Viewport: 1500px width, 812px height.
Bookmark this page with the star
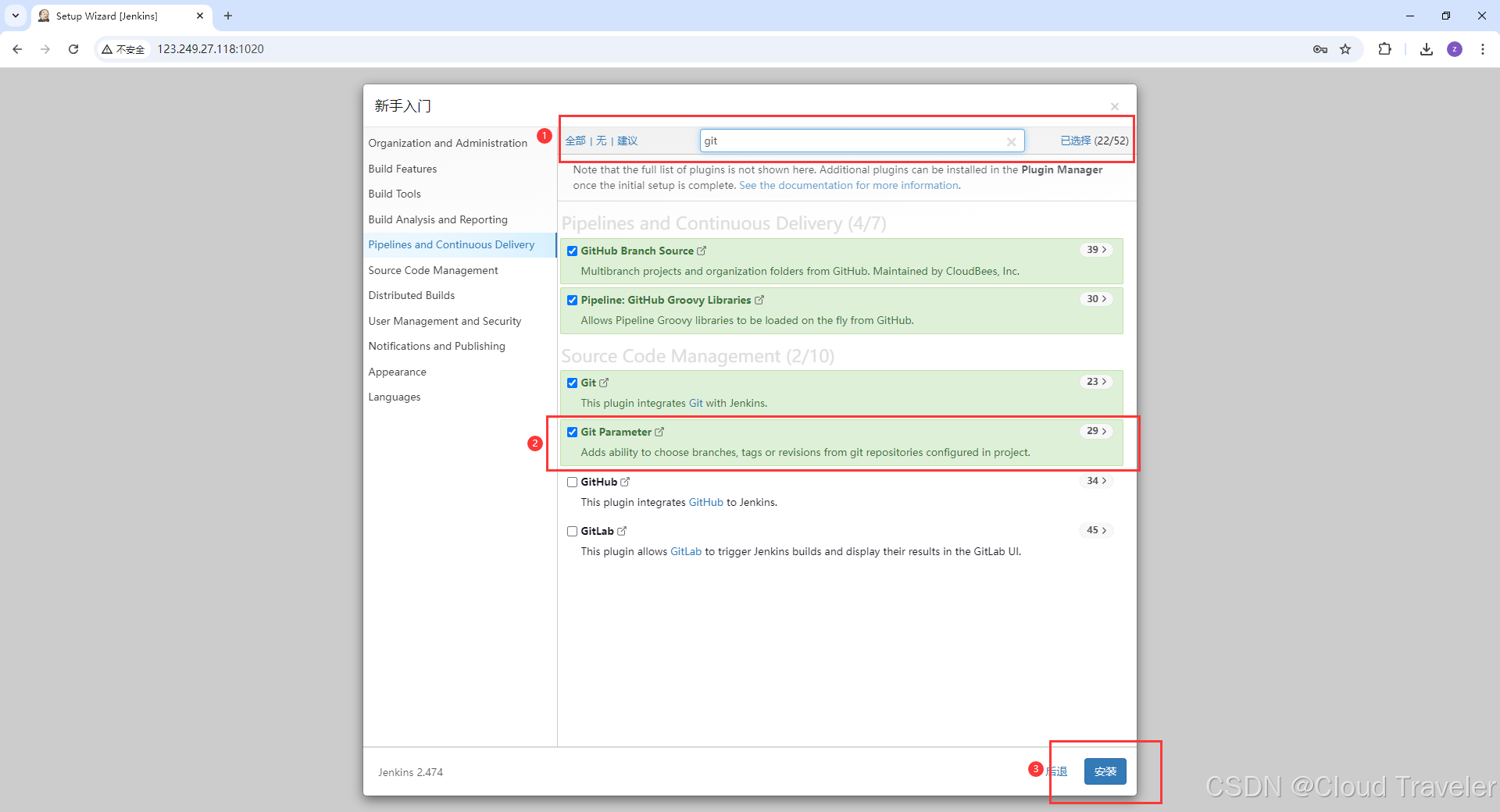coord(1345,49)
